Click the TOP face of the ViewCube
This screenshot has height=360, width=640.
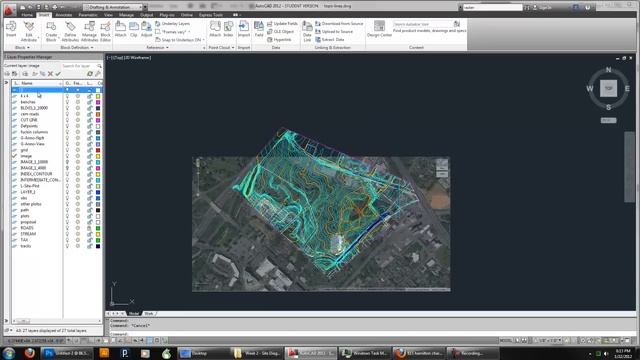click(x=608, y=89)
